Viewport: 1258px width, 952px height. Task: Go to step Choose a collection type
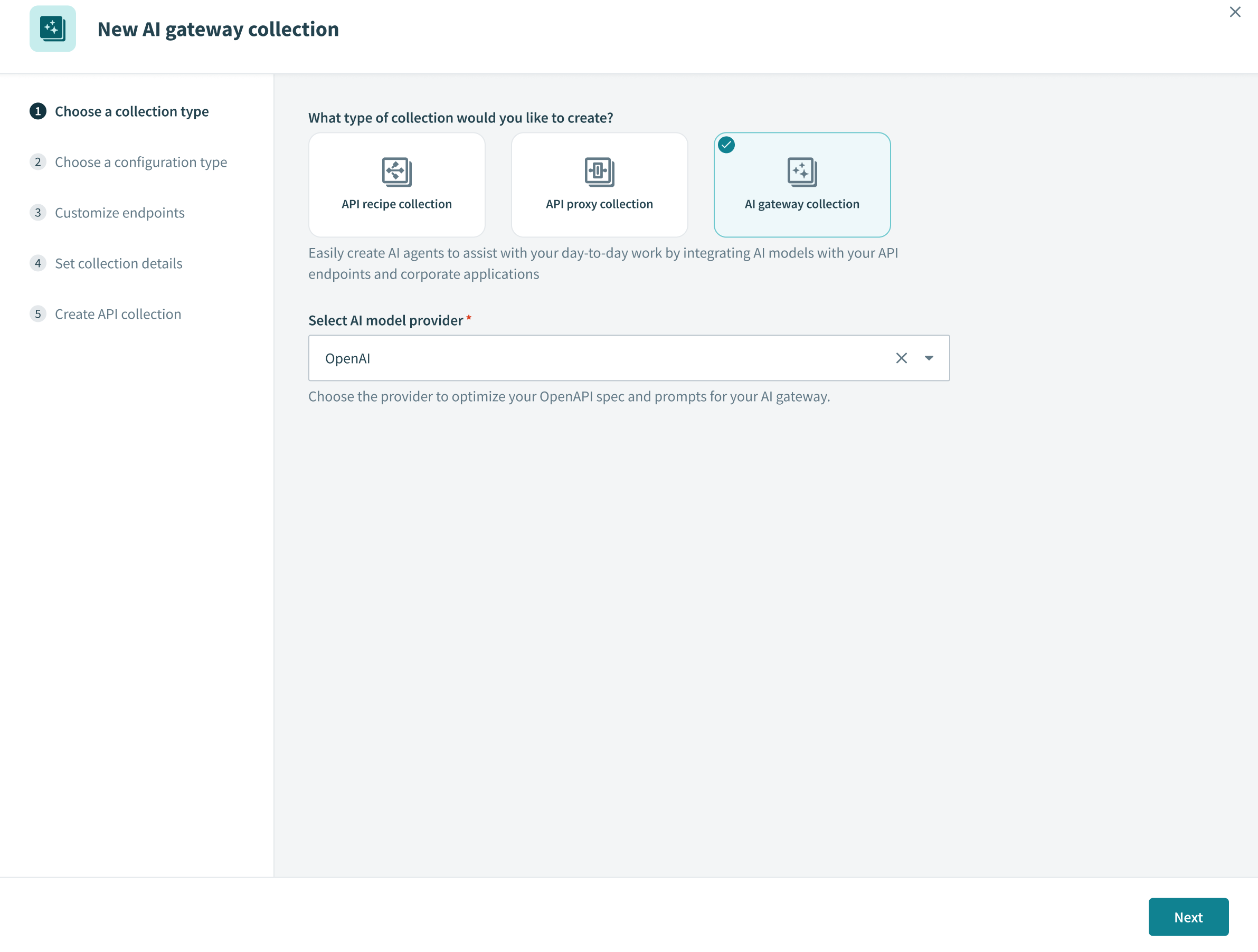point(119,111)
